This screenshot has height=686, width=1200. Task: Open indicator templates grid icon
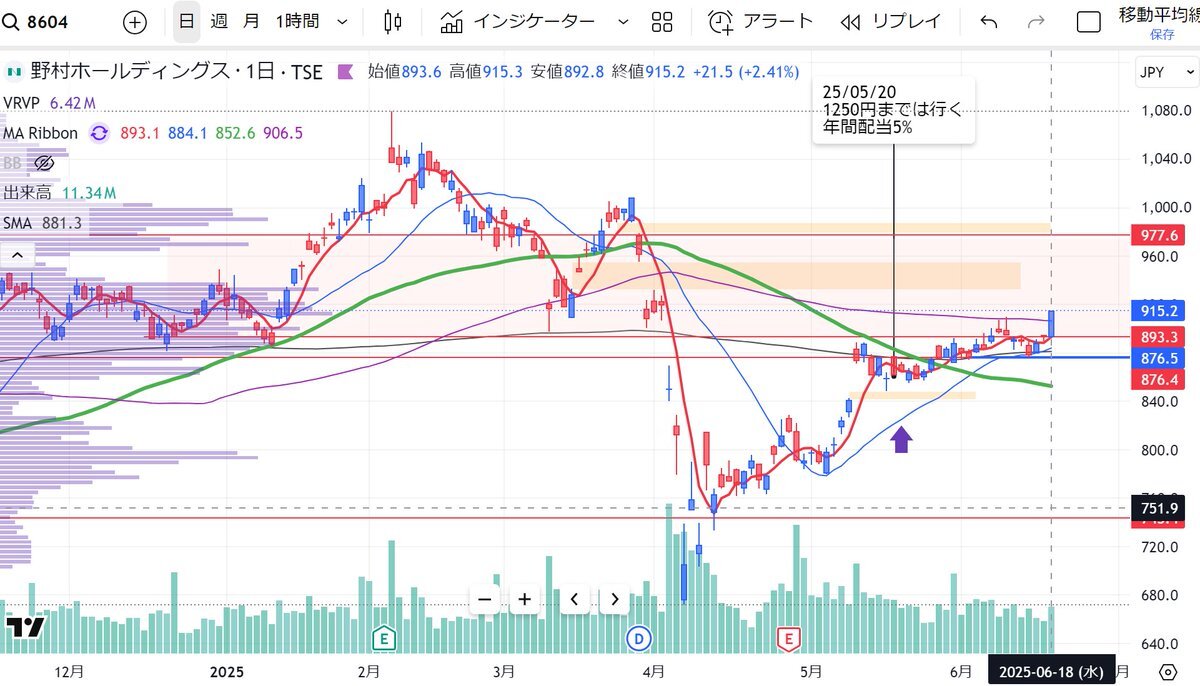point(662,22)
